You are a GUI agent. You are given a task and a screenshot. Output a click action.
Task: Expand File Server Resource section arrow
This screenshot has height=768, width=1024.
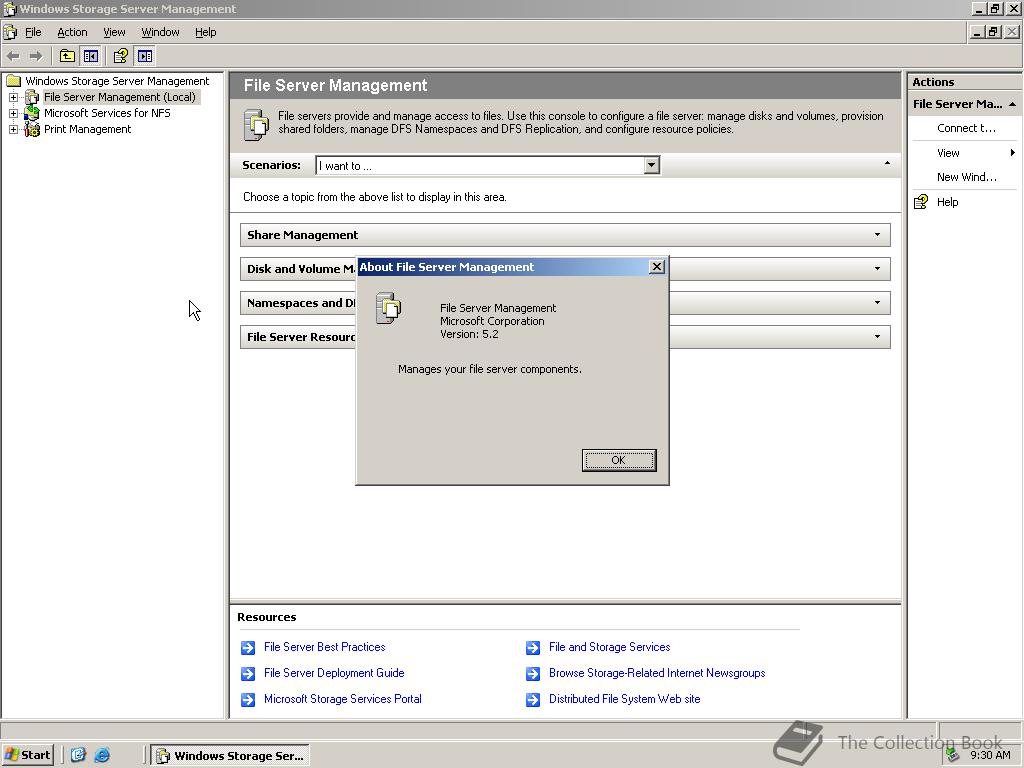tap(877, 336)
